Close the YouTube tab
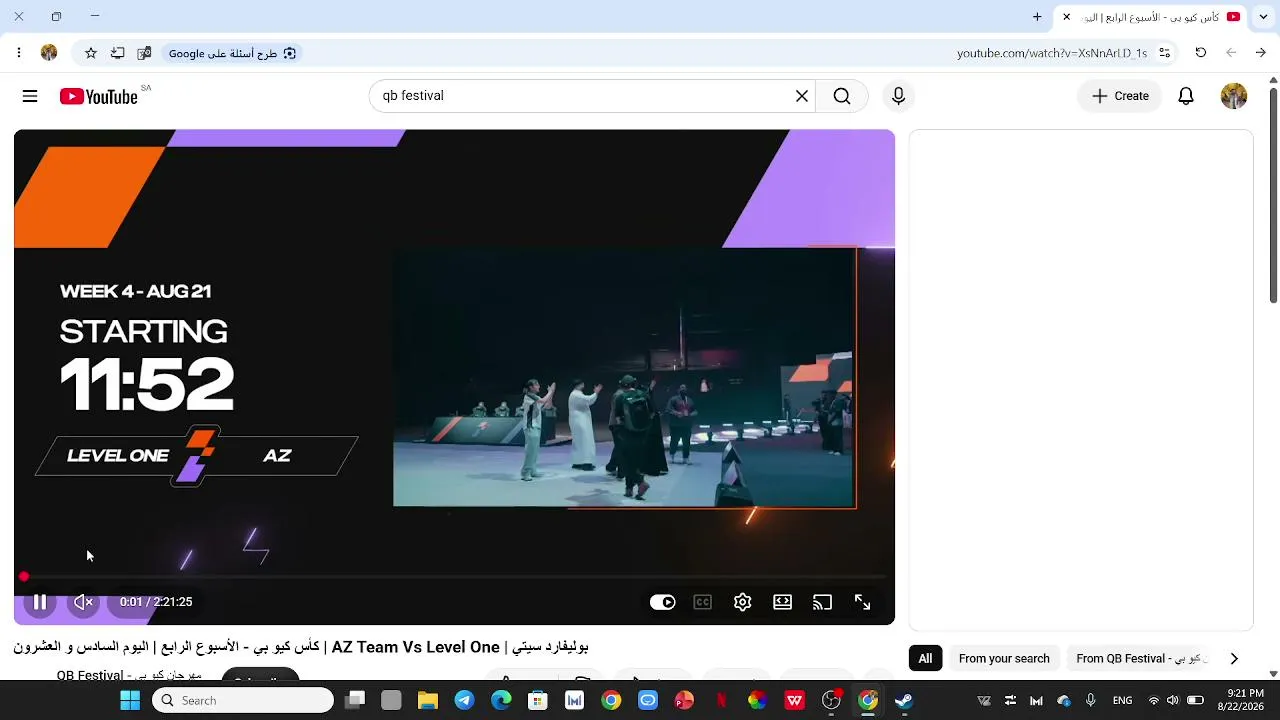The width and height of the screenshot is (1280, 720). 1066,17
